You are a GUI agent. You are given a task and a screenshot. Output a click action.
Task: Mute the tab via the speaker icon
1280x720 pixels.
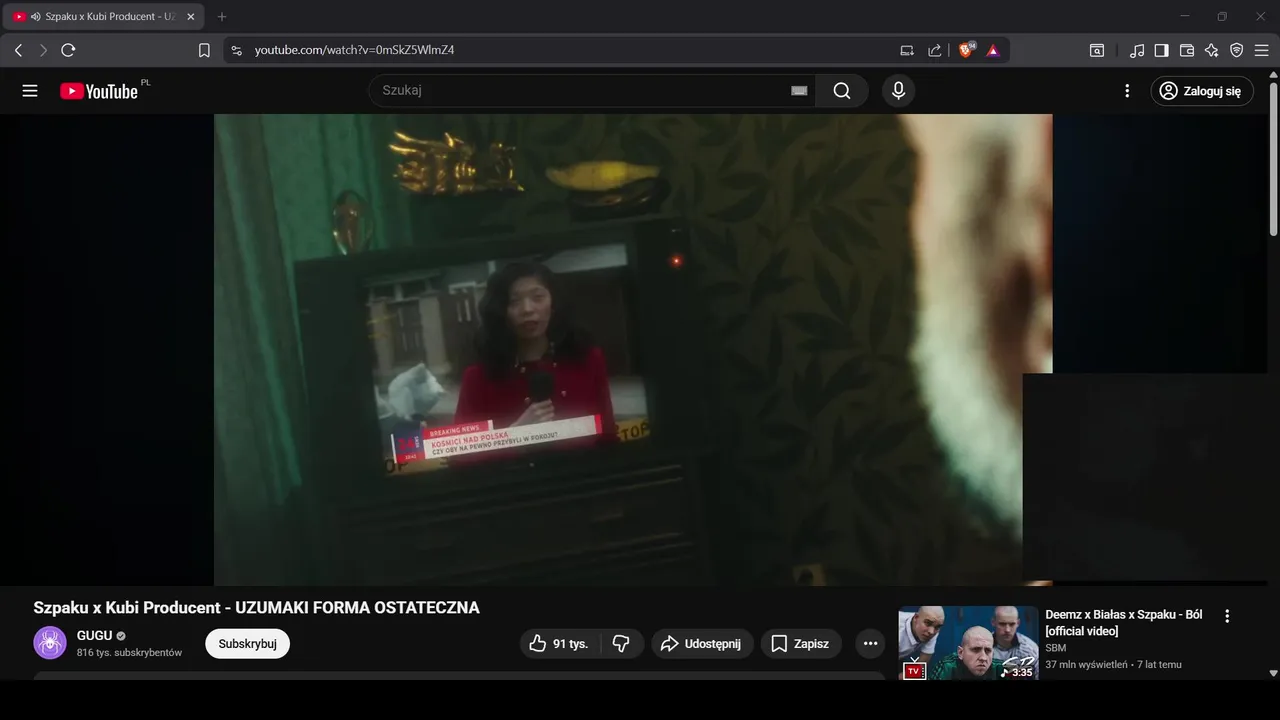pyautogui.click(x=35, y=17)
